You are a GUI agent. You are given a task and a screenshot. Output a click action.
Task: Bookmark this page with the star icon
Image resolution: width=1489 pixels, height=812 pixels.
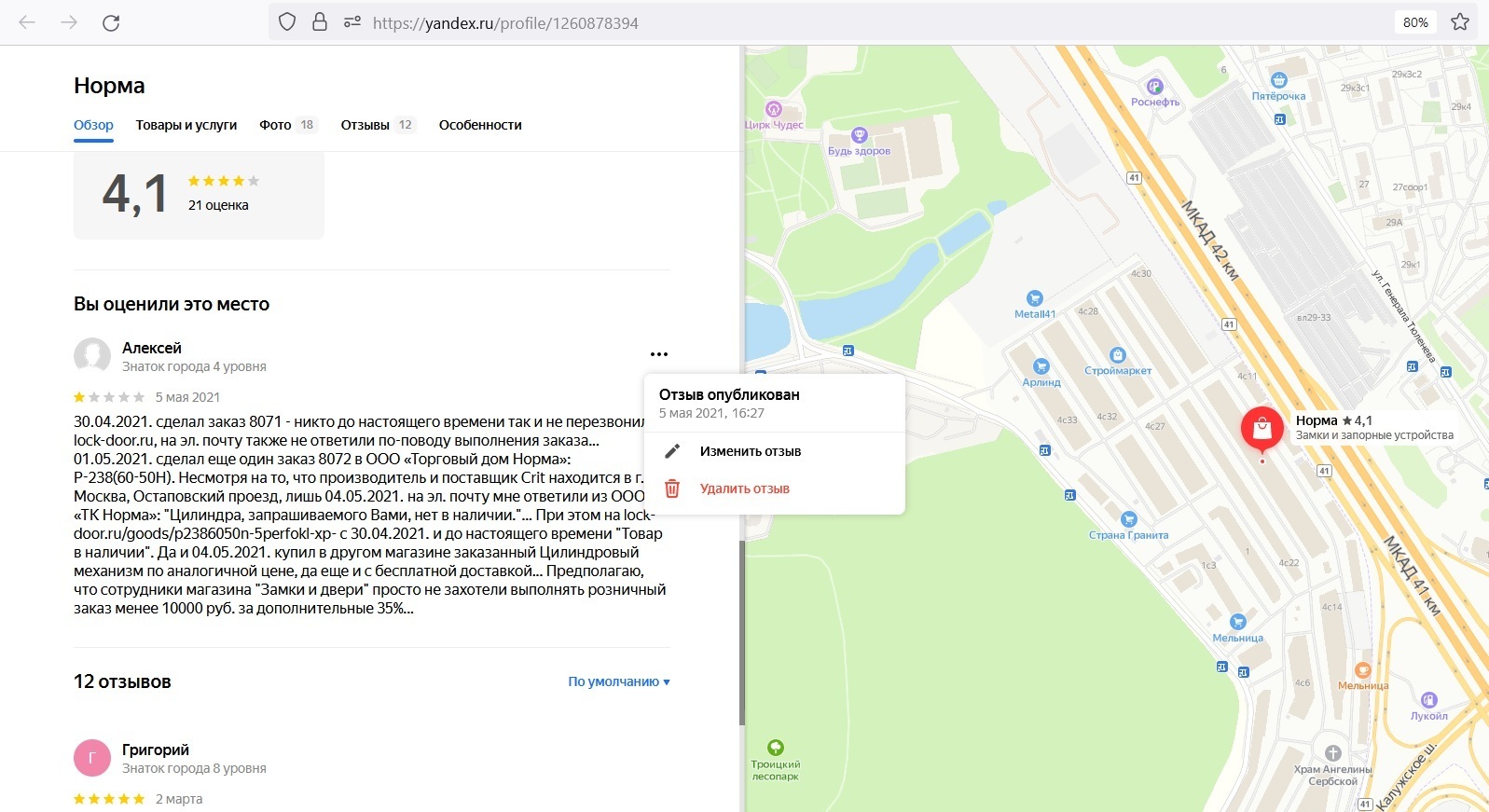tap(1460, 22)
